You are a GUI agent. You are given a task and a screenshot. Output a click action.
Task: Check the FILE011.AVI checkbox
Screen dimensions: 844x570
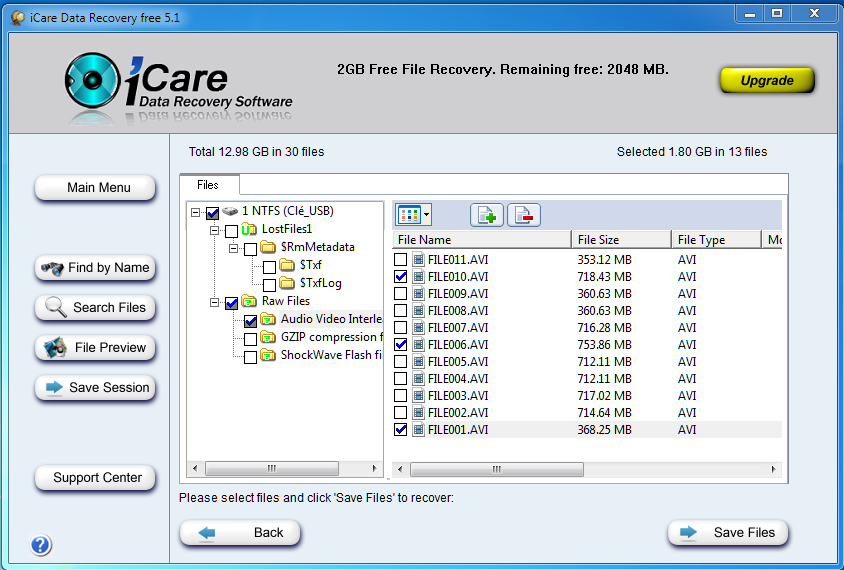[x=400, y=259]
